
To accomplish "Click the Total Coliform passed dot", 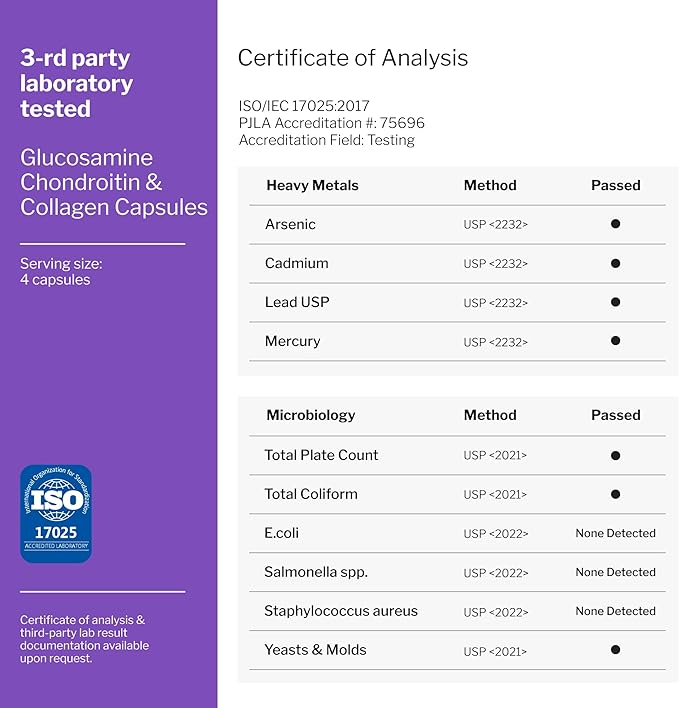I will tap(615, 494).
